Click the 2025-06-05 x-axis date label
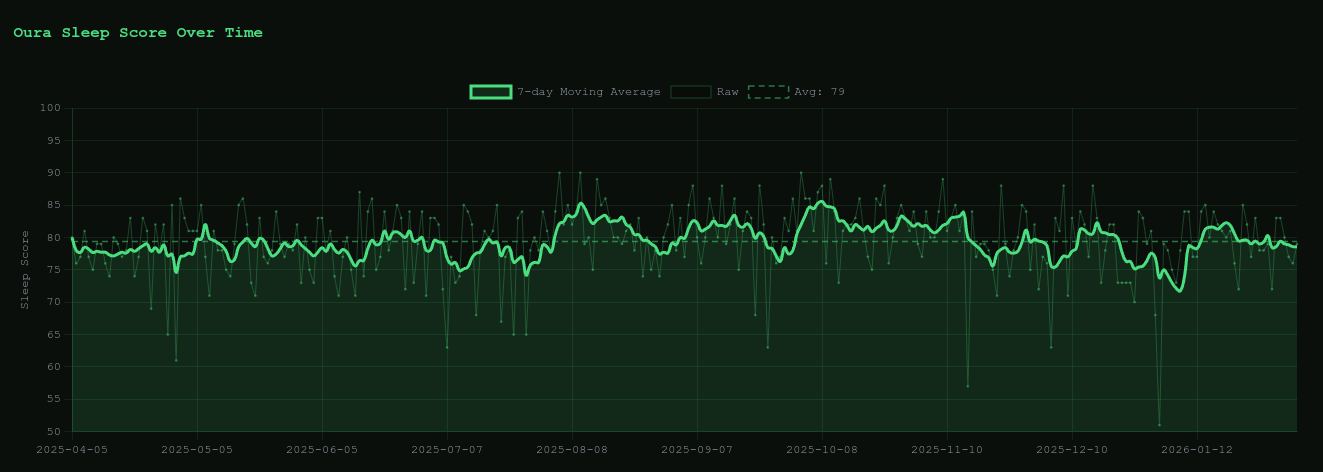Image resolution: width=1323 pixels, height=472 pixels. tap(322, 450)
